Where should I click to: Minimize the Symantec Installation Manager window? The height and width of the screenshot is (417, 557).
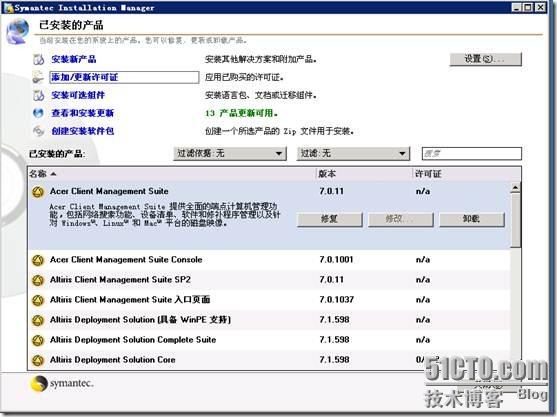517,7
